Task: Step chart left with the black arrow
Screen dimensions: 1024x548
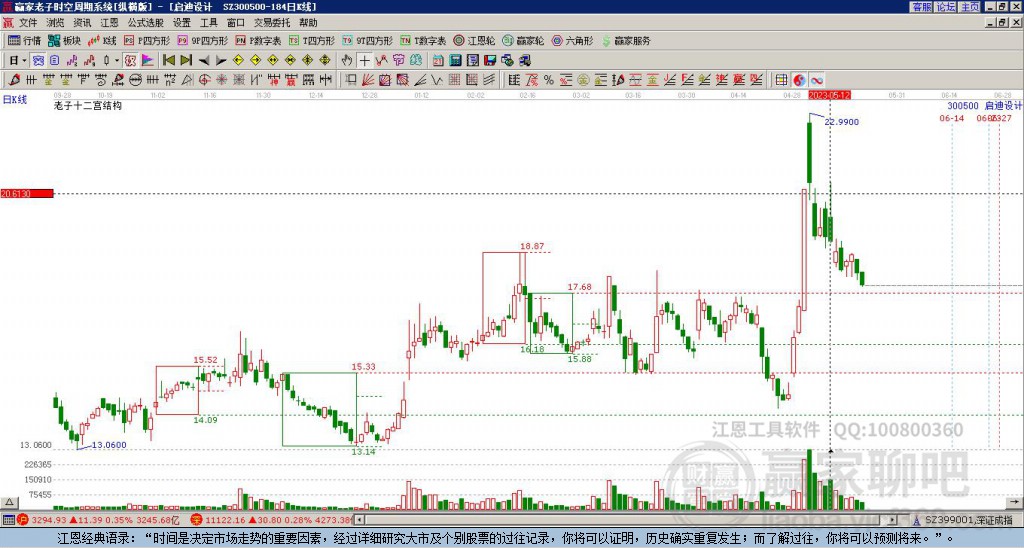Action: pos(204,61)
